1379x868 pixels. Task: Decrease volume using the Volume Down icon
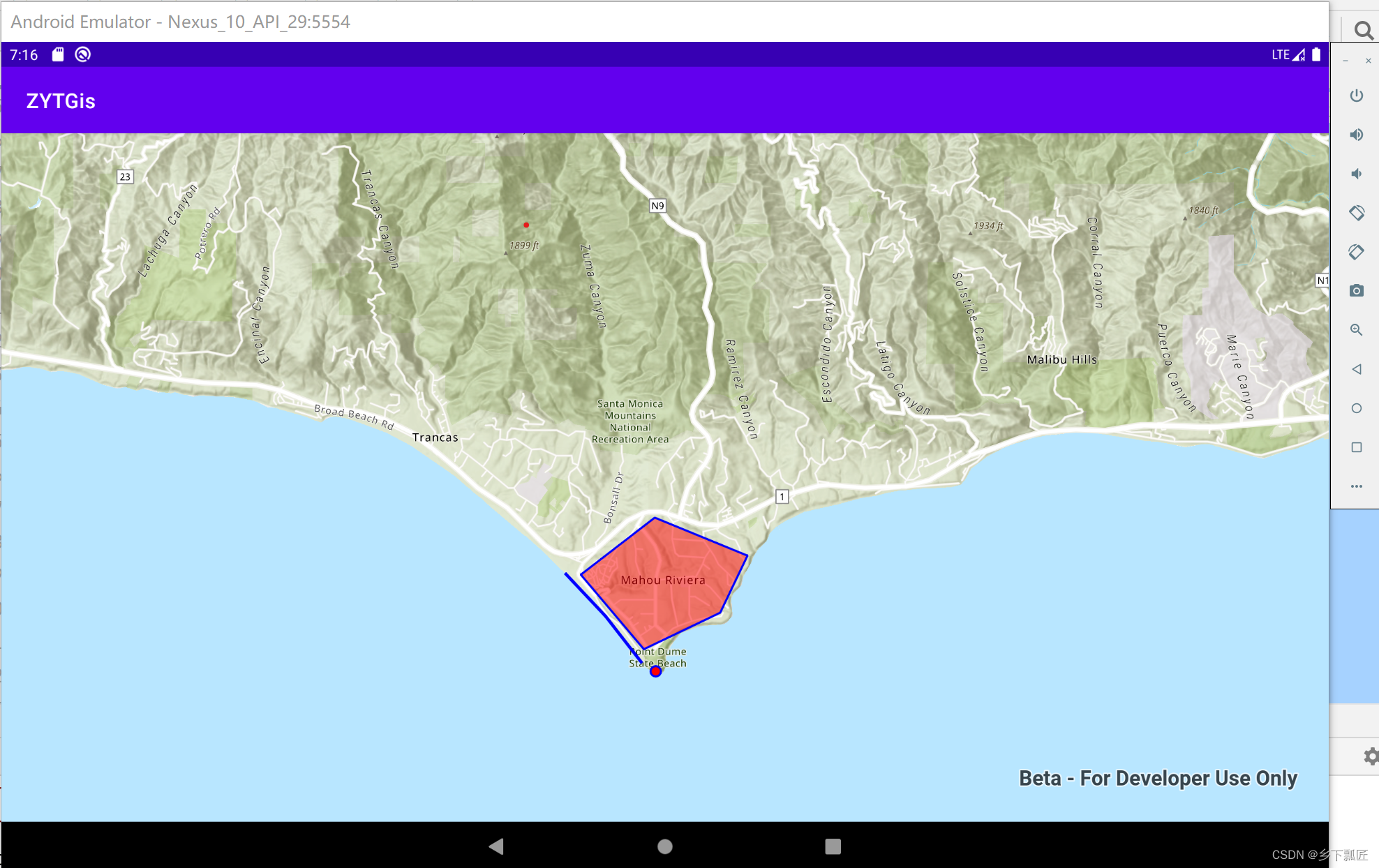[x=1357, y=173]
